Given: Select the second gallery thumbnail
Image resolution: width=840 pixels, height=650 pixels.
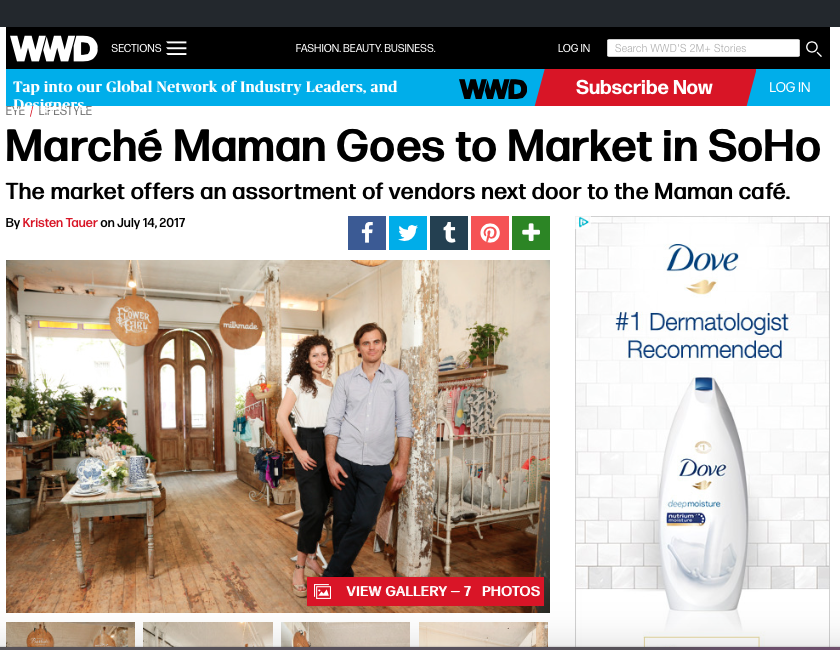Looking at the screenshot, I should tap(208, 634).
